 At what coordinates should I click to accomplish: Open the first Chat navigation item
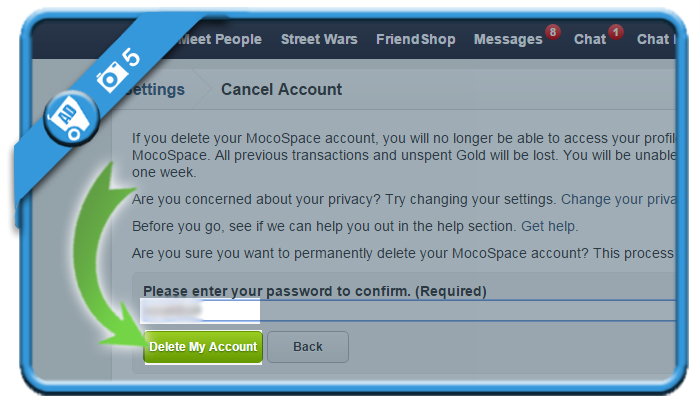click(x=590, y=39)
